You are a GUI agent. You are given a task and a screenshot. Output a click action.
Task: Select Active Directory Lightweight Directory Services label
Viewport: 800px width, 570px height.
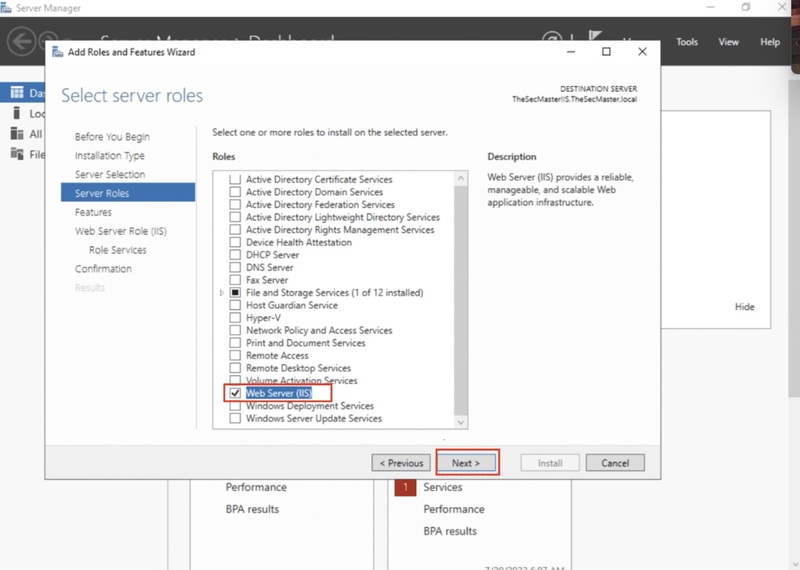(342, 217)
